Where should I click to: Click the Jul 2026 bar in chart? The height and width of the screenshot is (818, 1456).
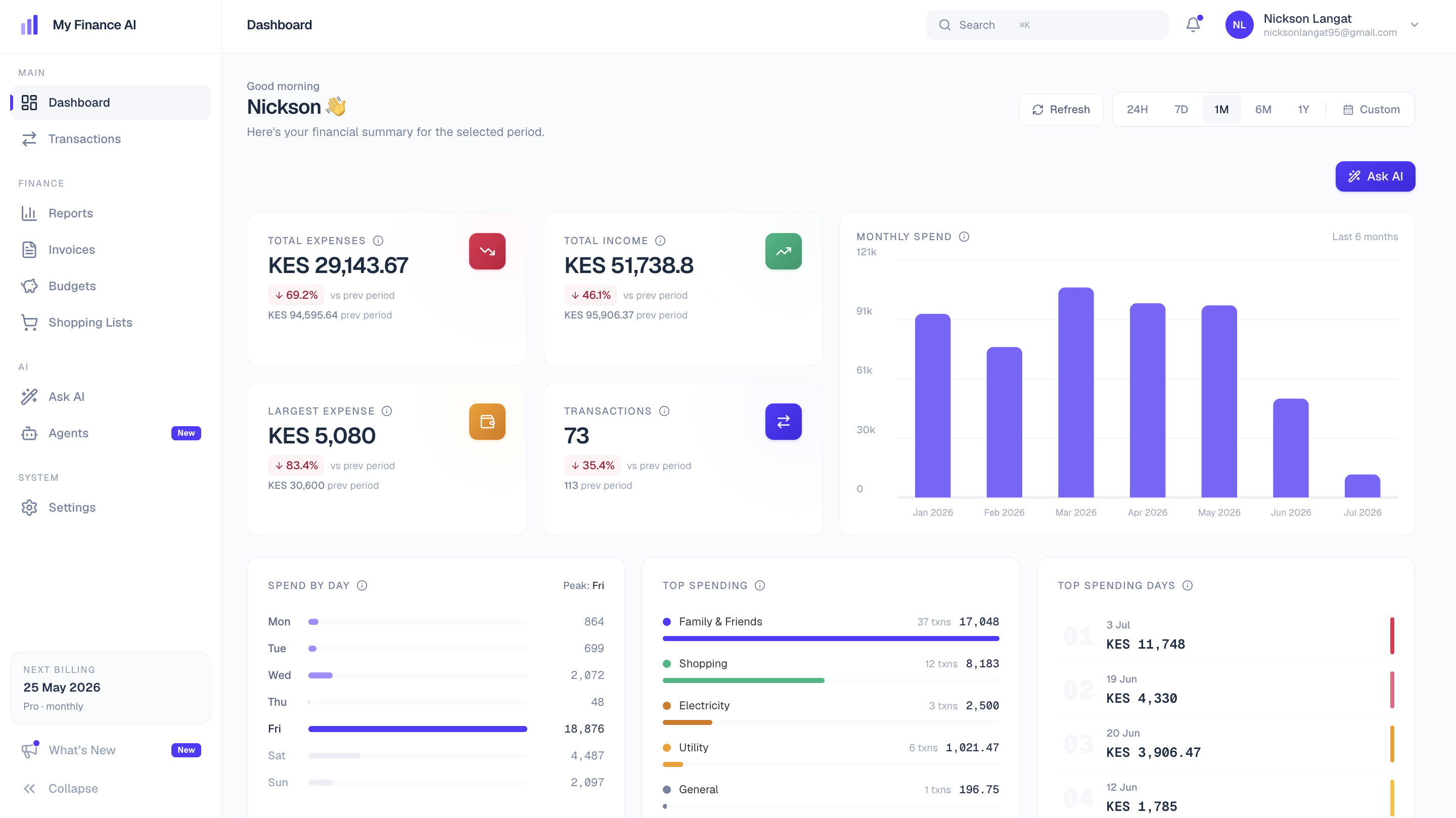1362,486
